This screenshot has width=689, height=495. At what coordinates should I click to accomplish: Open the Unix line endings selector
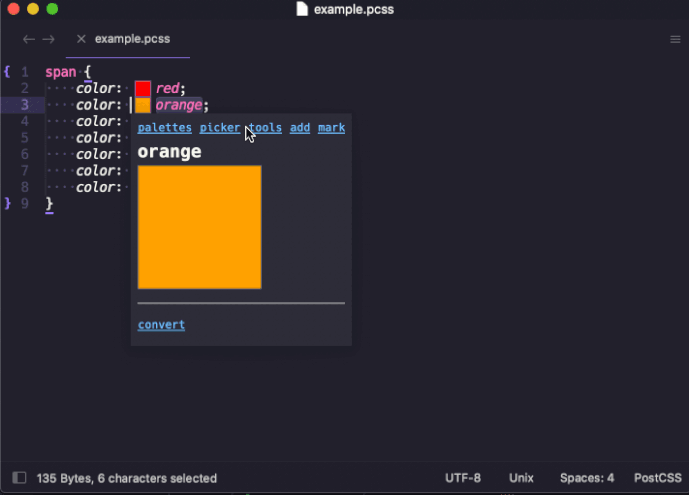(521, 478)
